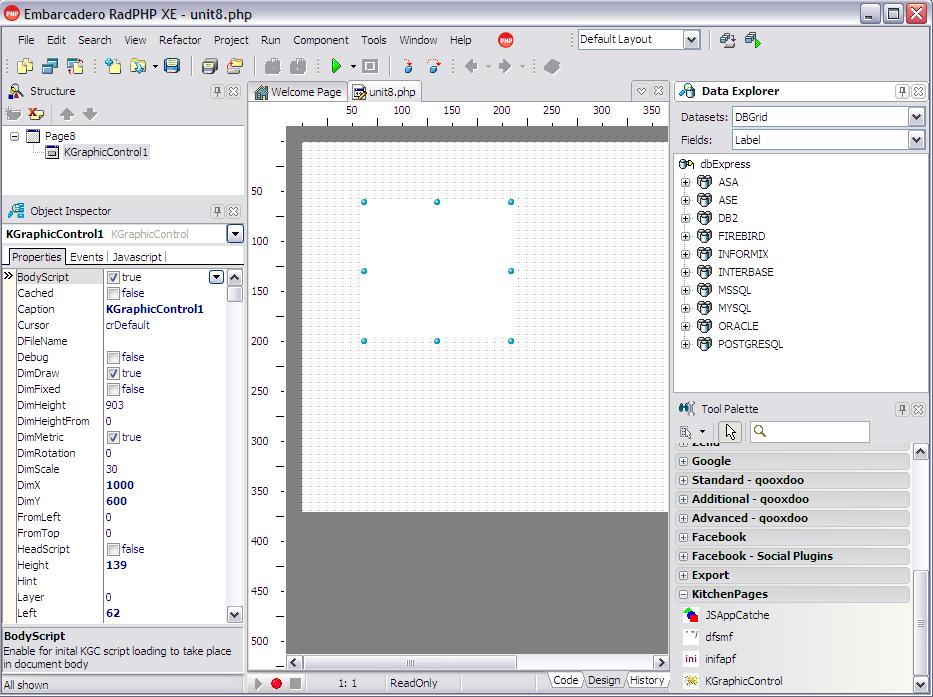This screenshot has width=933, height=697.
Task: Click the first toolbar icon showing yellow pages
Action: coord(25,66)
